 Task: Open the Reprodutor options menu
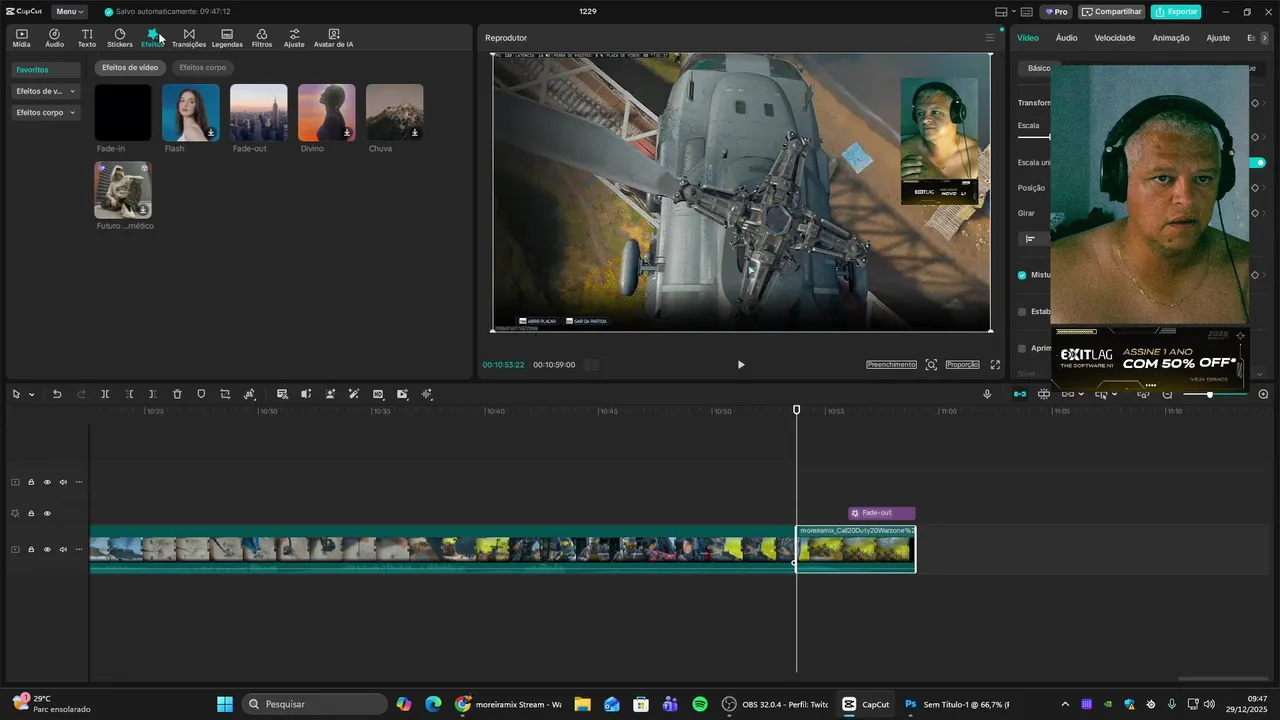click(990, 38)
